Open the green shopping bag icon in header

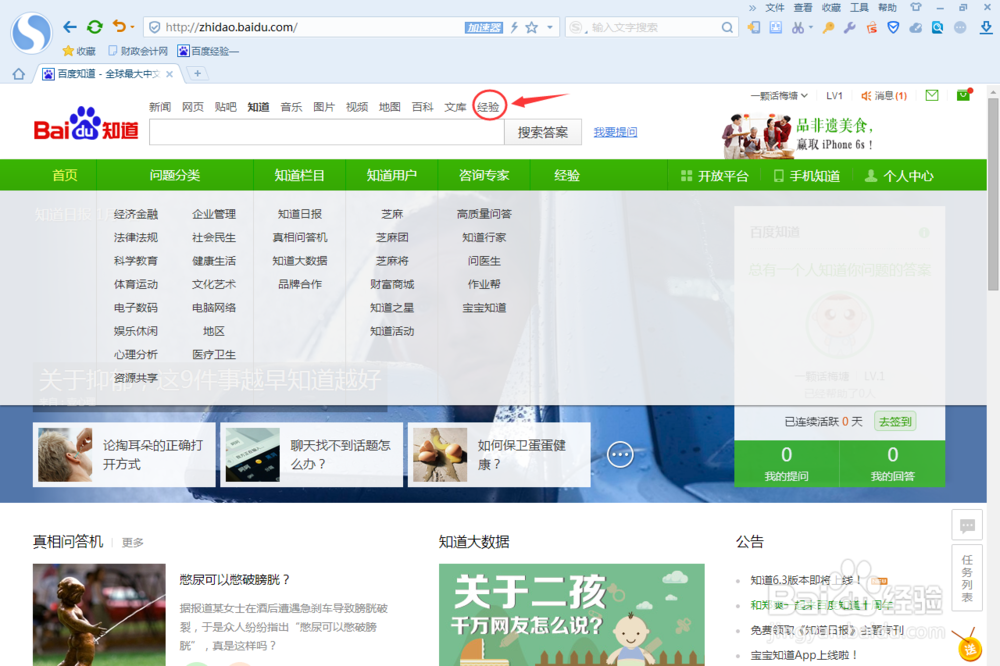point(964,95)
